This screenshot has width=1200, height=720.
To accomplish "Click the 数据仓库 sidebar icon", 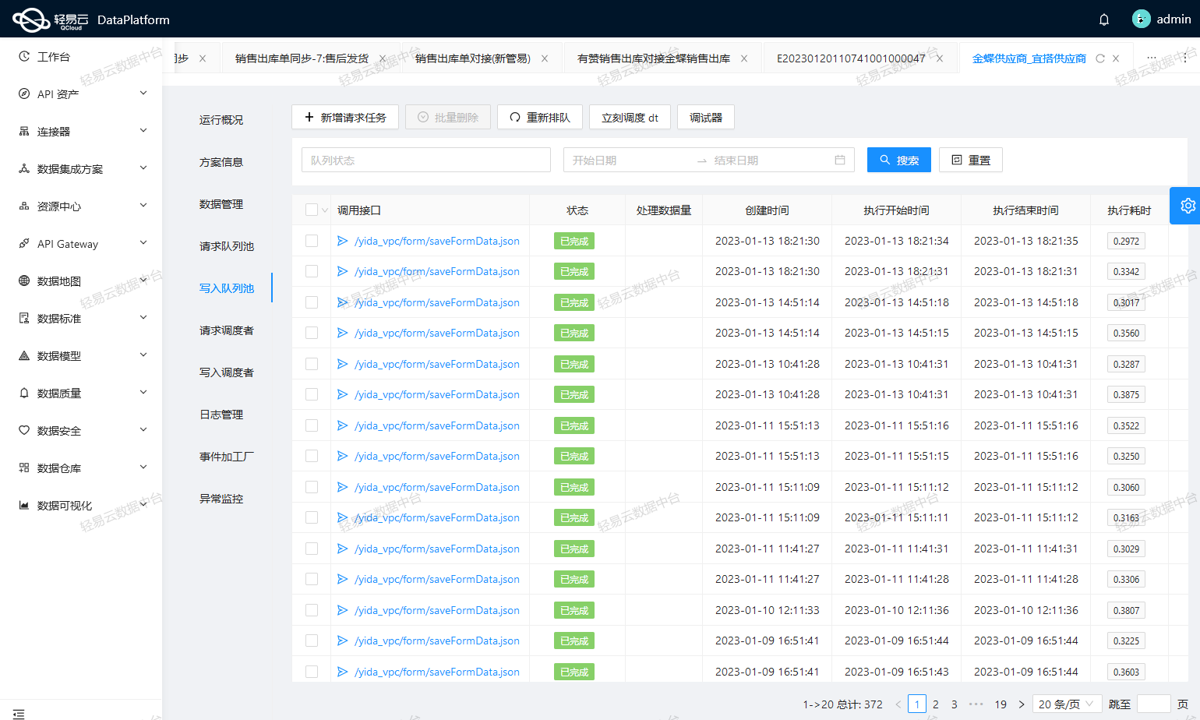I will point(24,468).
